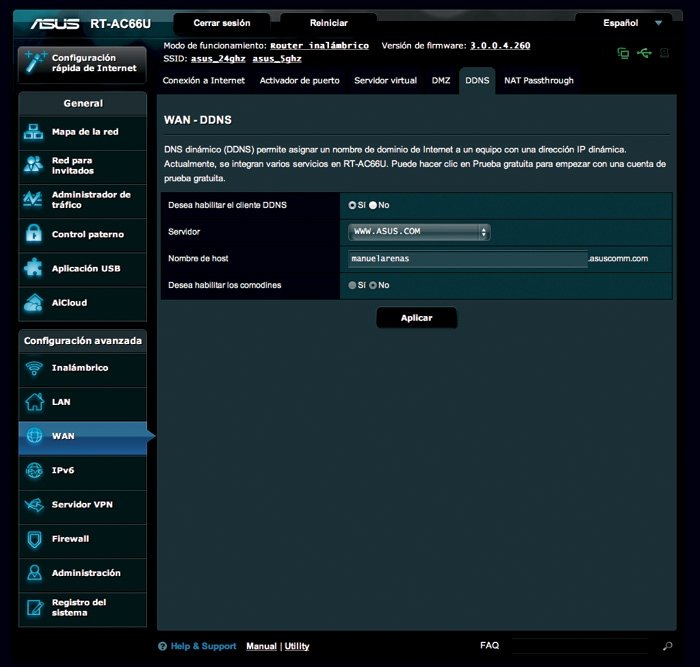Click the Firewall shield icon
Screen dimensions: 700x667
click(x=34, y=539)
